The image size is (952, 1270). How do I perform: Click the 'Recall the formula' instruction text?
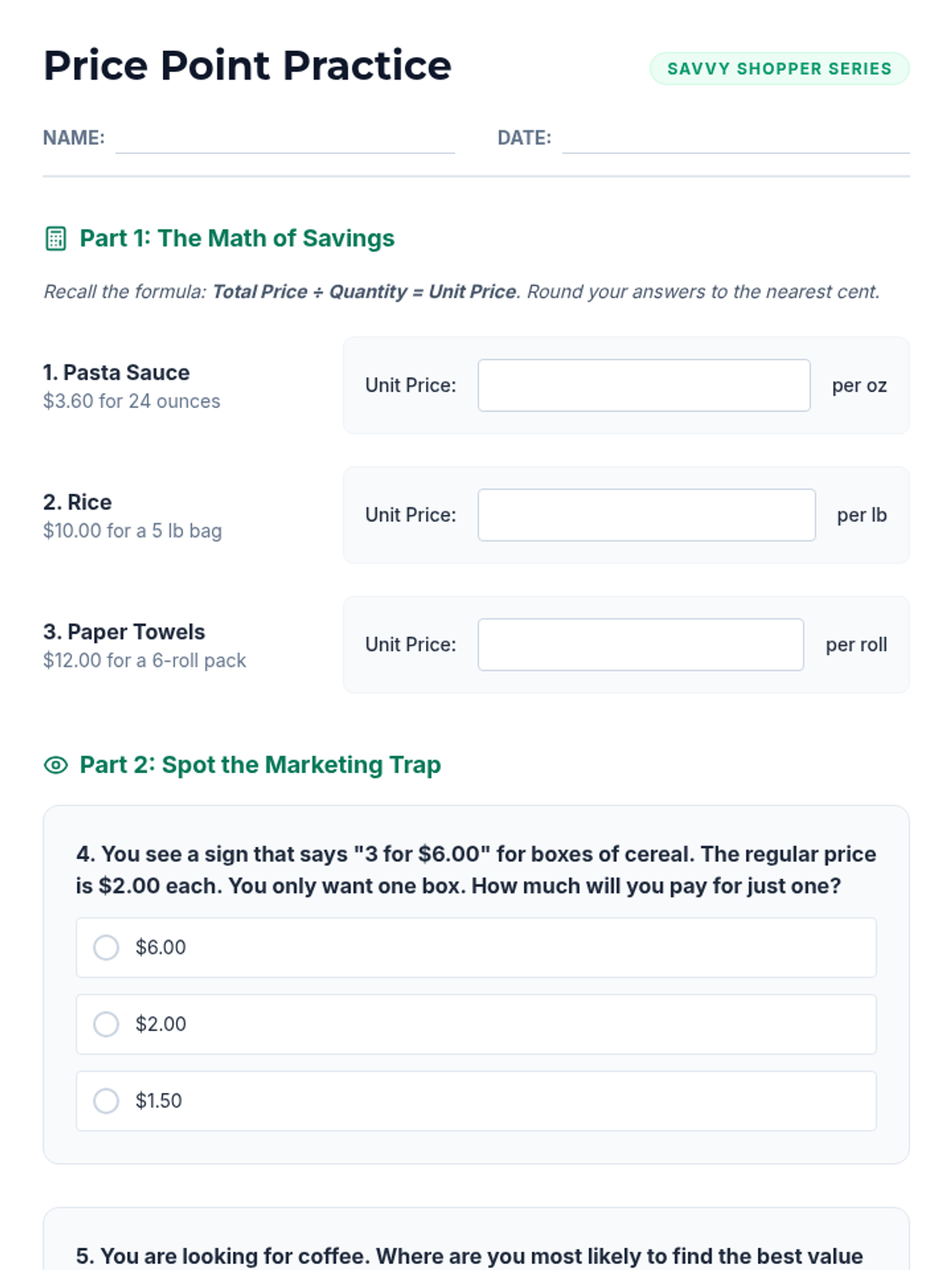pyautogui.click(x=461, y=291)
